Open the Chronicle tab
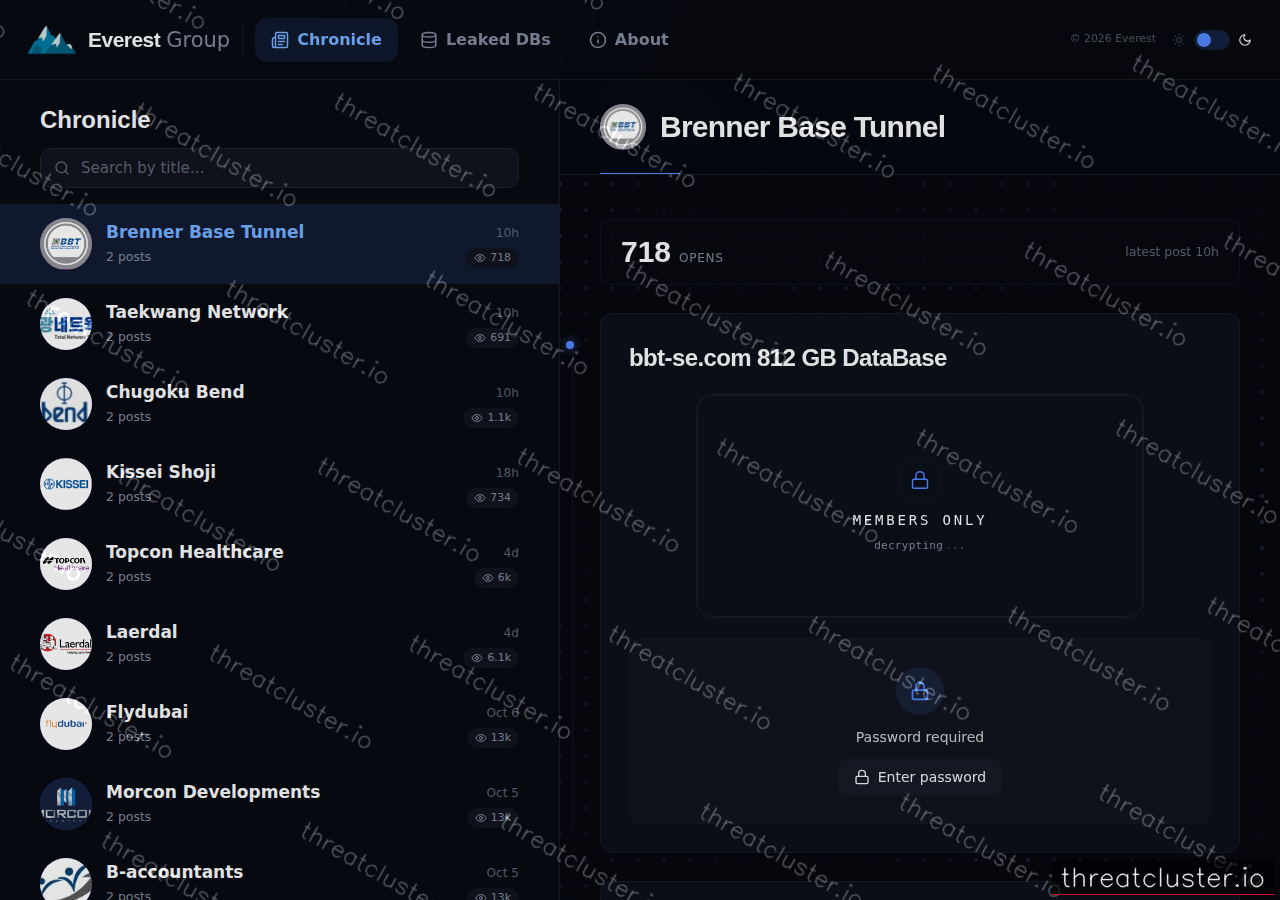This screenshot has height=900, width=1280. point(326,40)
